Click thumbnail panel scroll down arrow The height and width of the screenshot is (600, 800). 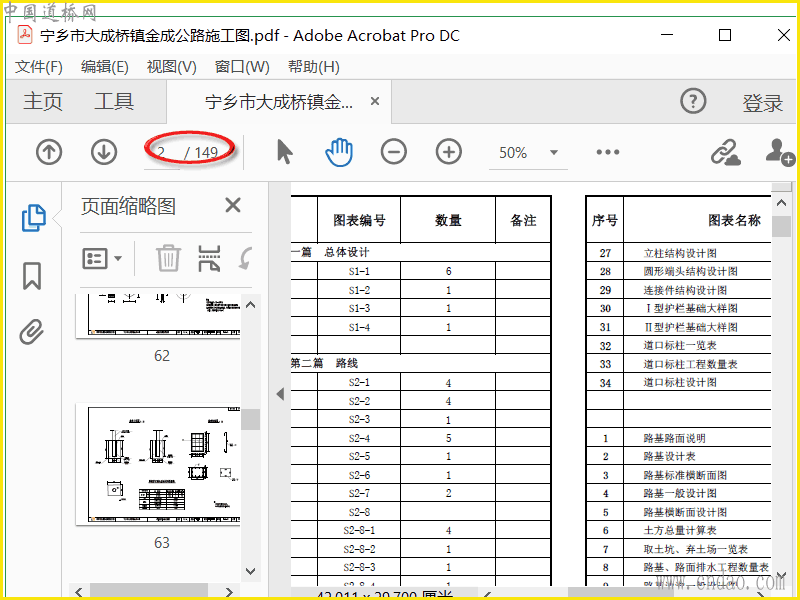click(x=251, y=571)
